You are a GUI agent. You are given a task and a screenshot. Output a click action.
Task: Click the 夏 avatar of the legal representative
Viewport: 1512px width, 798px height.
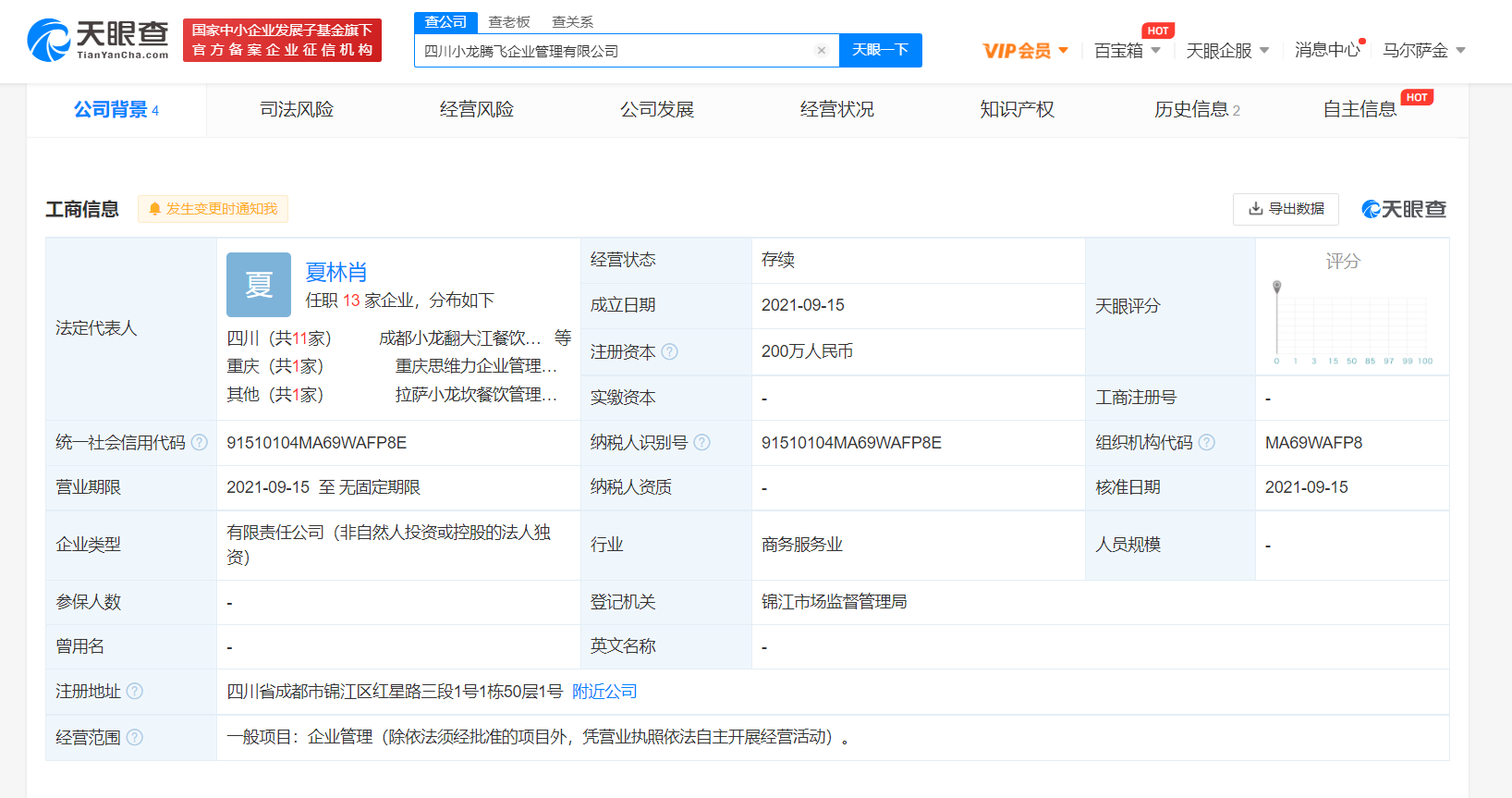[259, 285]
